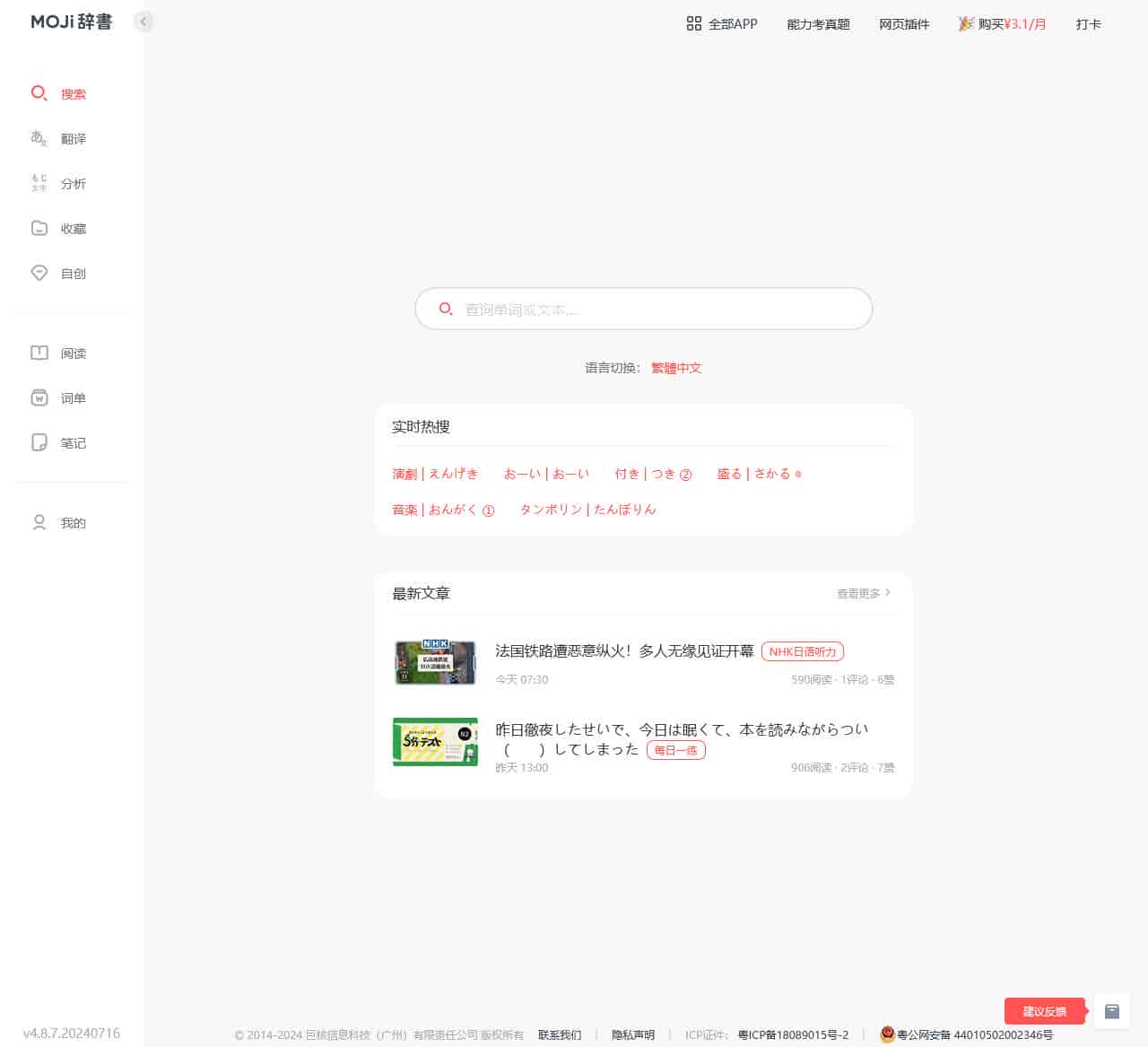Collapse the sidebar using the chevron

click(143, 22)
